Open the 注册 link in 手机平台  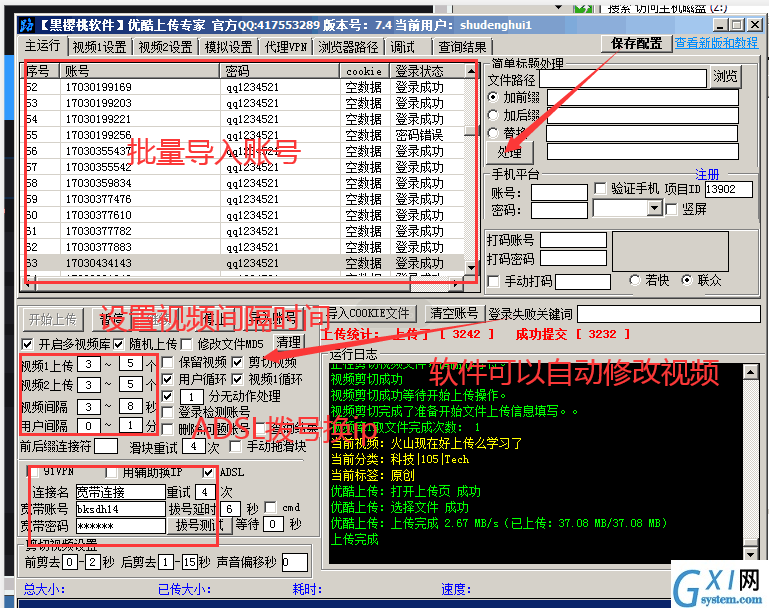tap(707, 174)
